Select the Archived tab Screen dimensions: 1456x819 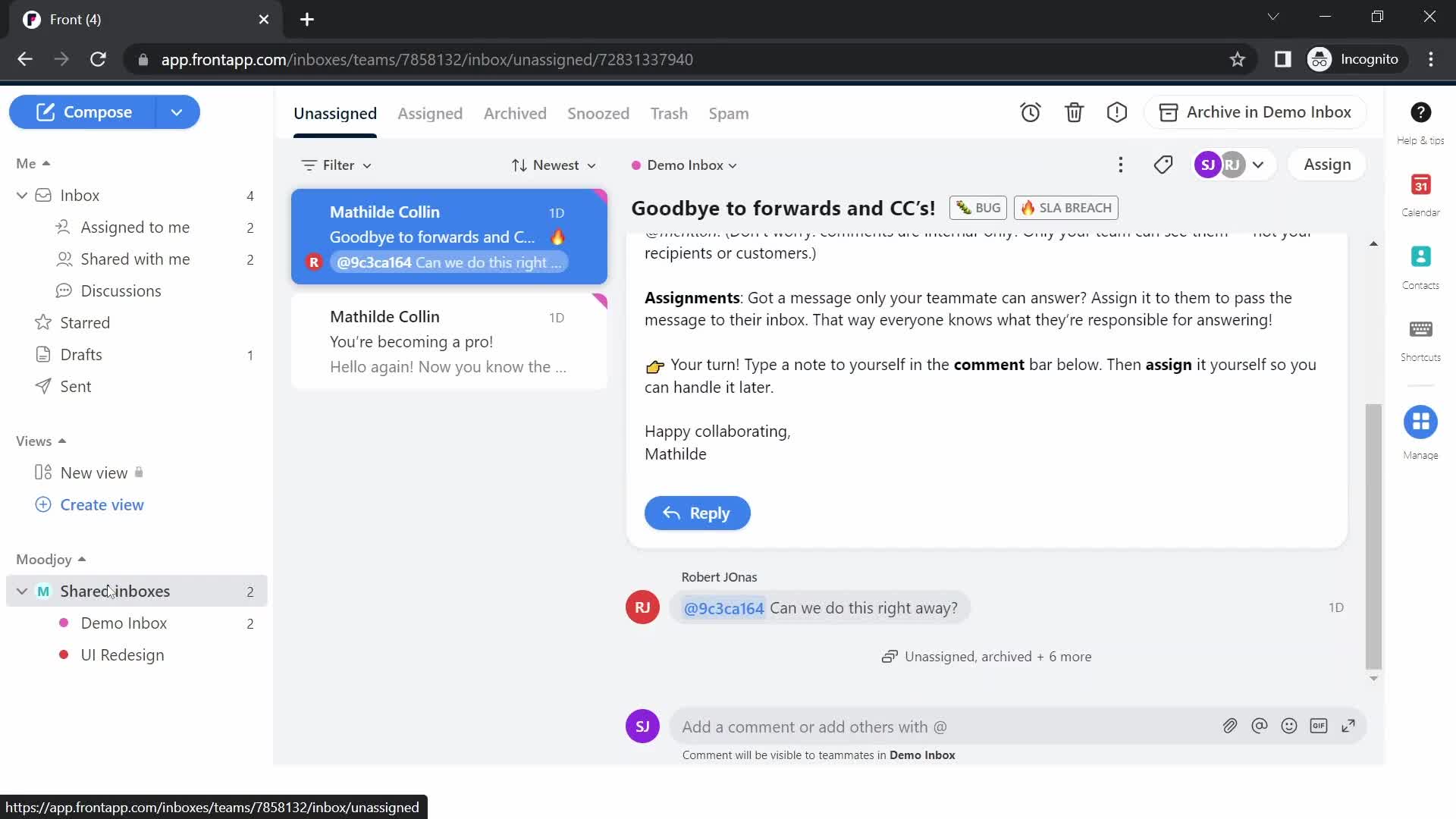point(515,112)
